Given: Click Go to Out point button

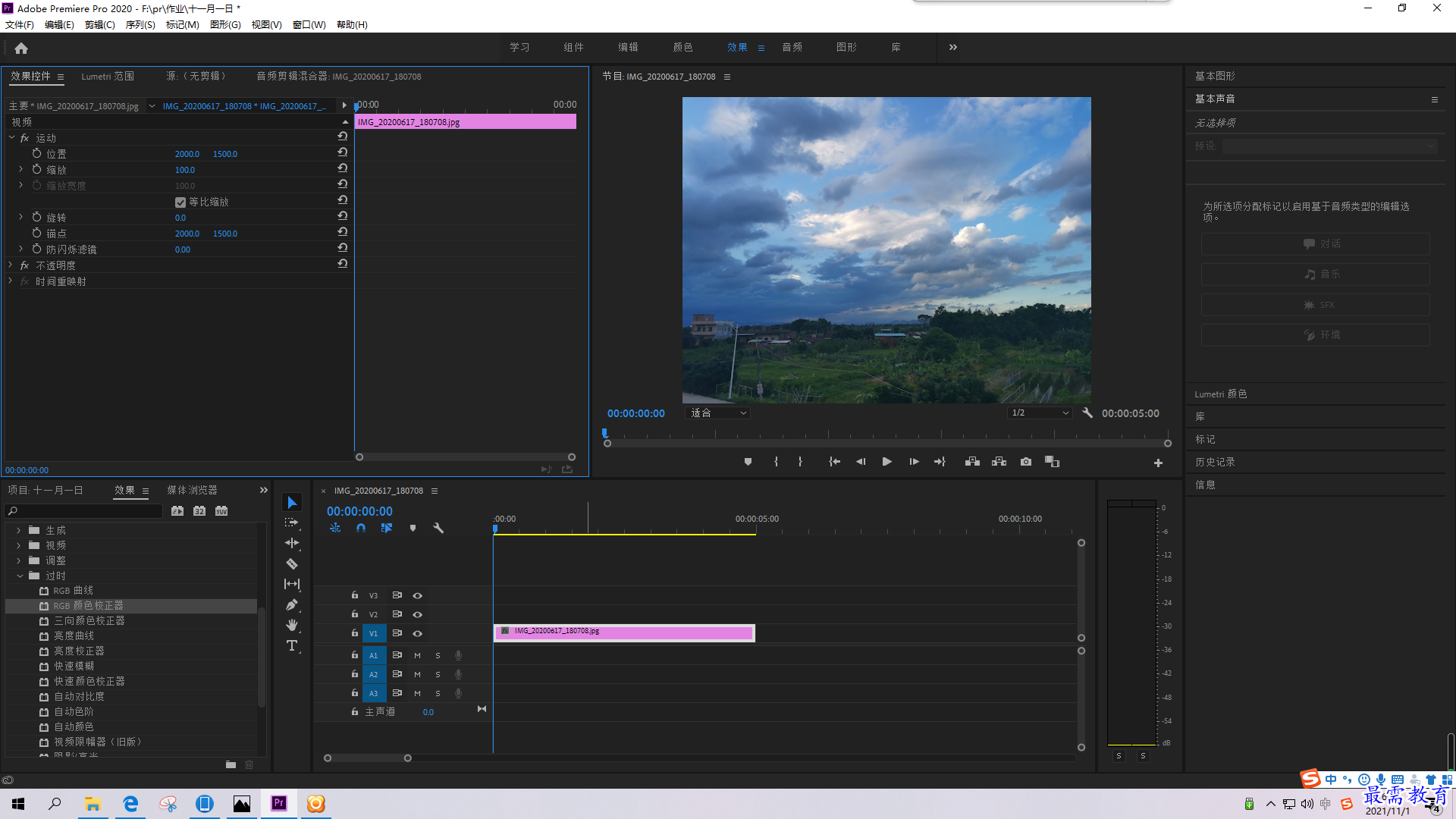Looking at the screenshot, I should (940, 462).
